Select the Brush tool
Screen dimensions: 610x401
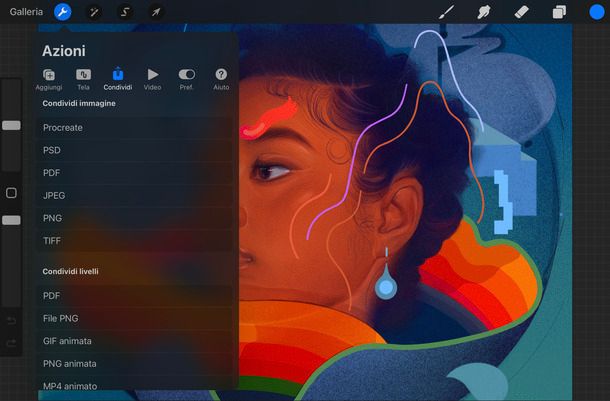click(x=447, y=12)
